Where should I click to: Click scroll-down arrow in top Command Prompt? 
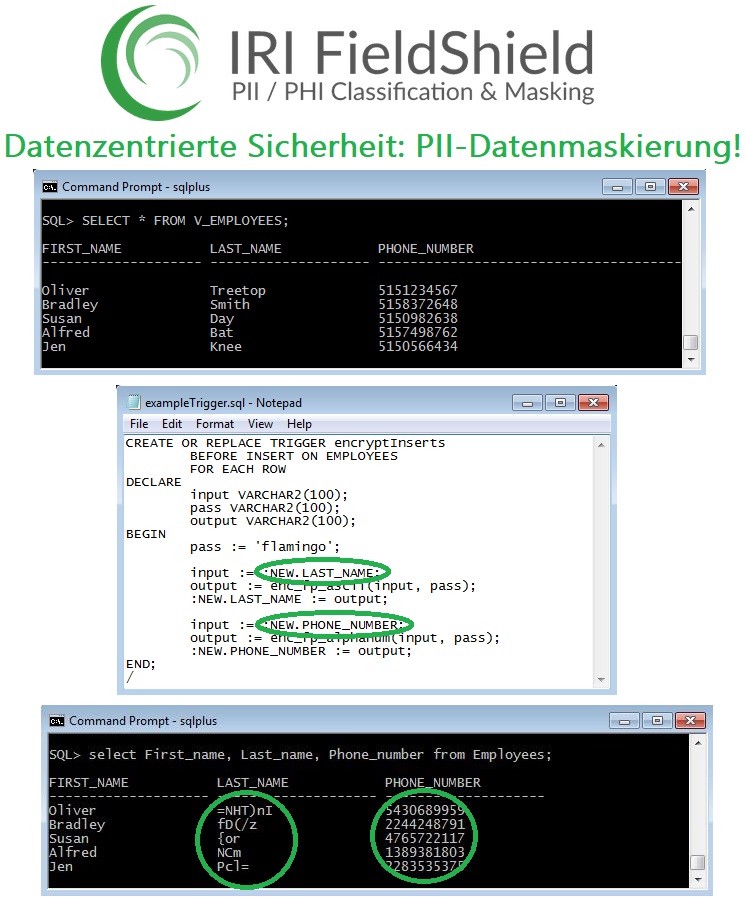point(691,360)
